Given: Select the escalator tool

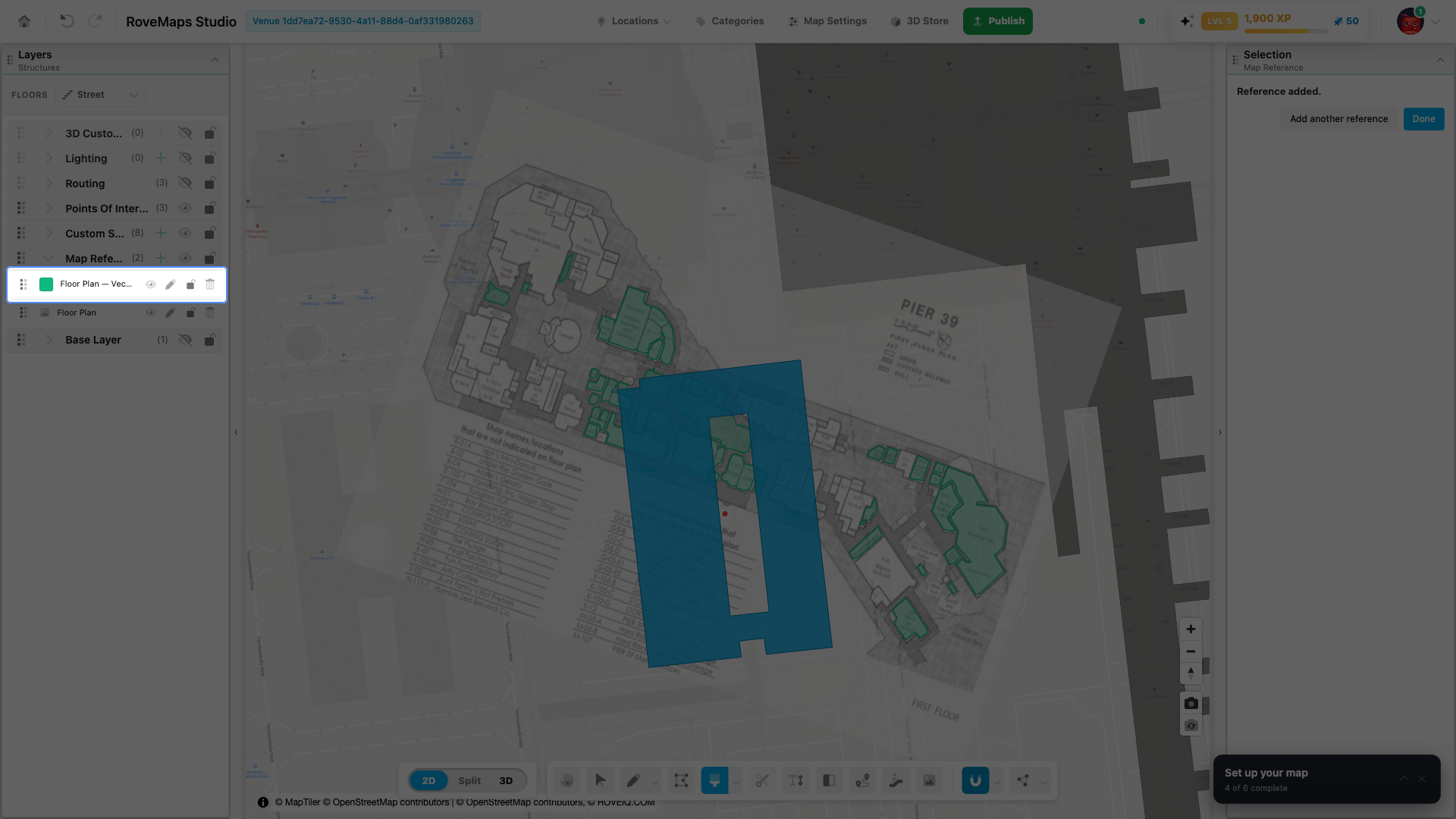Looking at the screenshot, I should 896,780.
